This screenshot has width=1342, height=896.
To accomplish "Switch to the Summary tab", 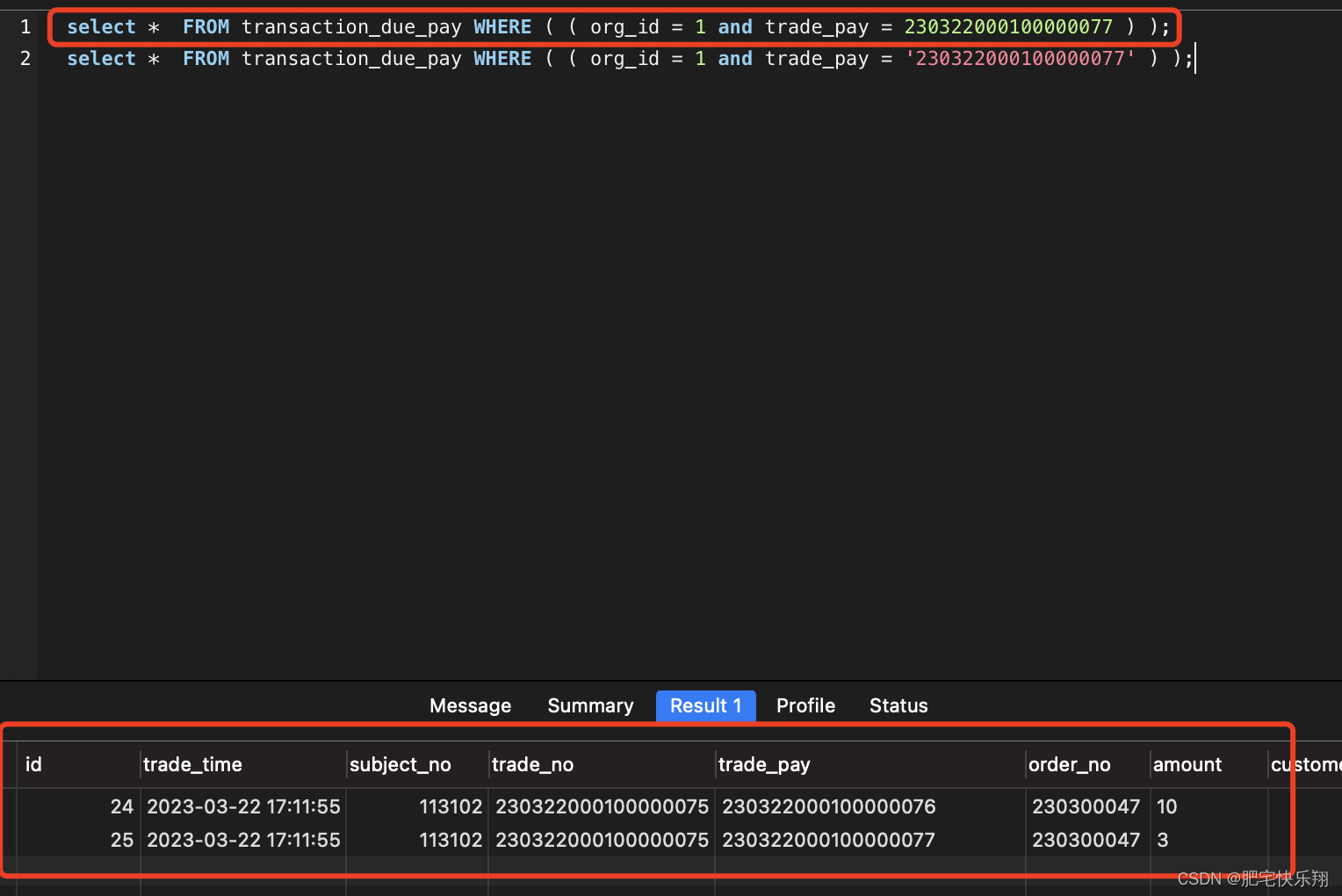I will tap(590, 705).
